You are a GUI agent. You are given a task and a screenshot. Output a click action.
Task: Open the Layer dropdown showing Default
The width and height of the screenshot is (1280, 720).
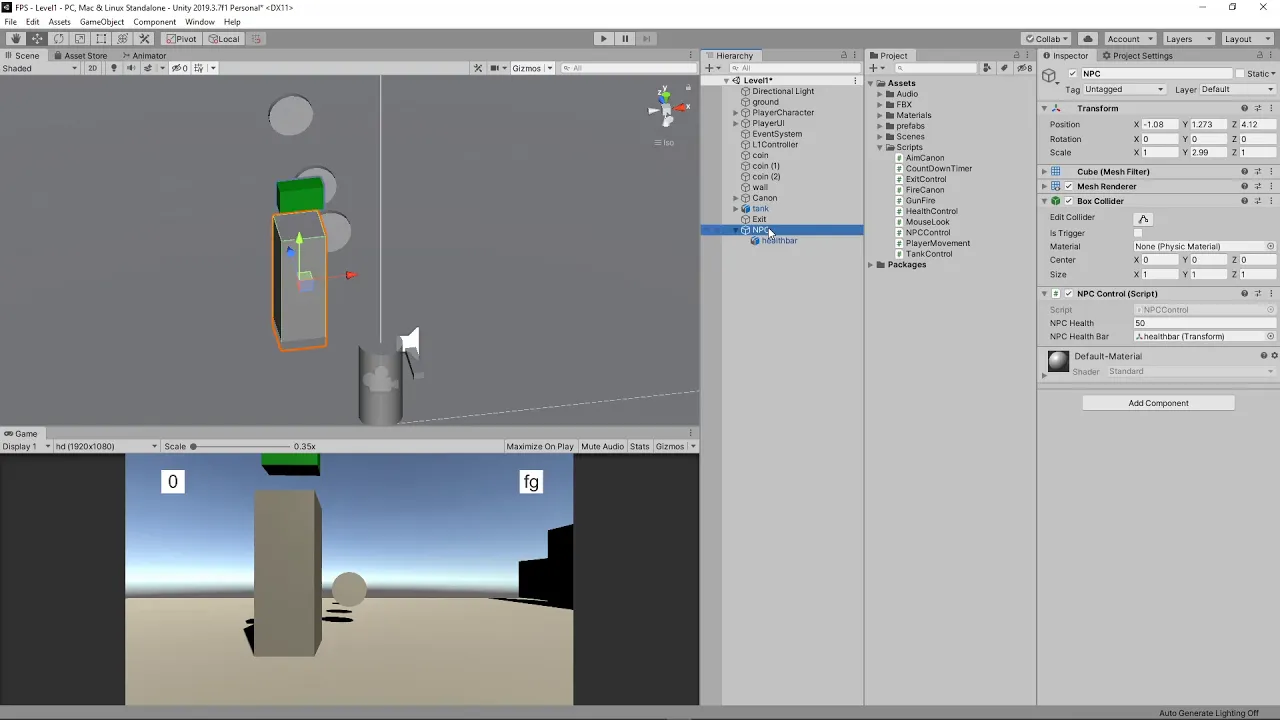pos(1237,90)
